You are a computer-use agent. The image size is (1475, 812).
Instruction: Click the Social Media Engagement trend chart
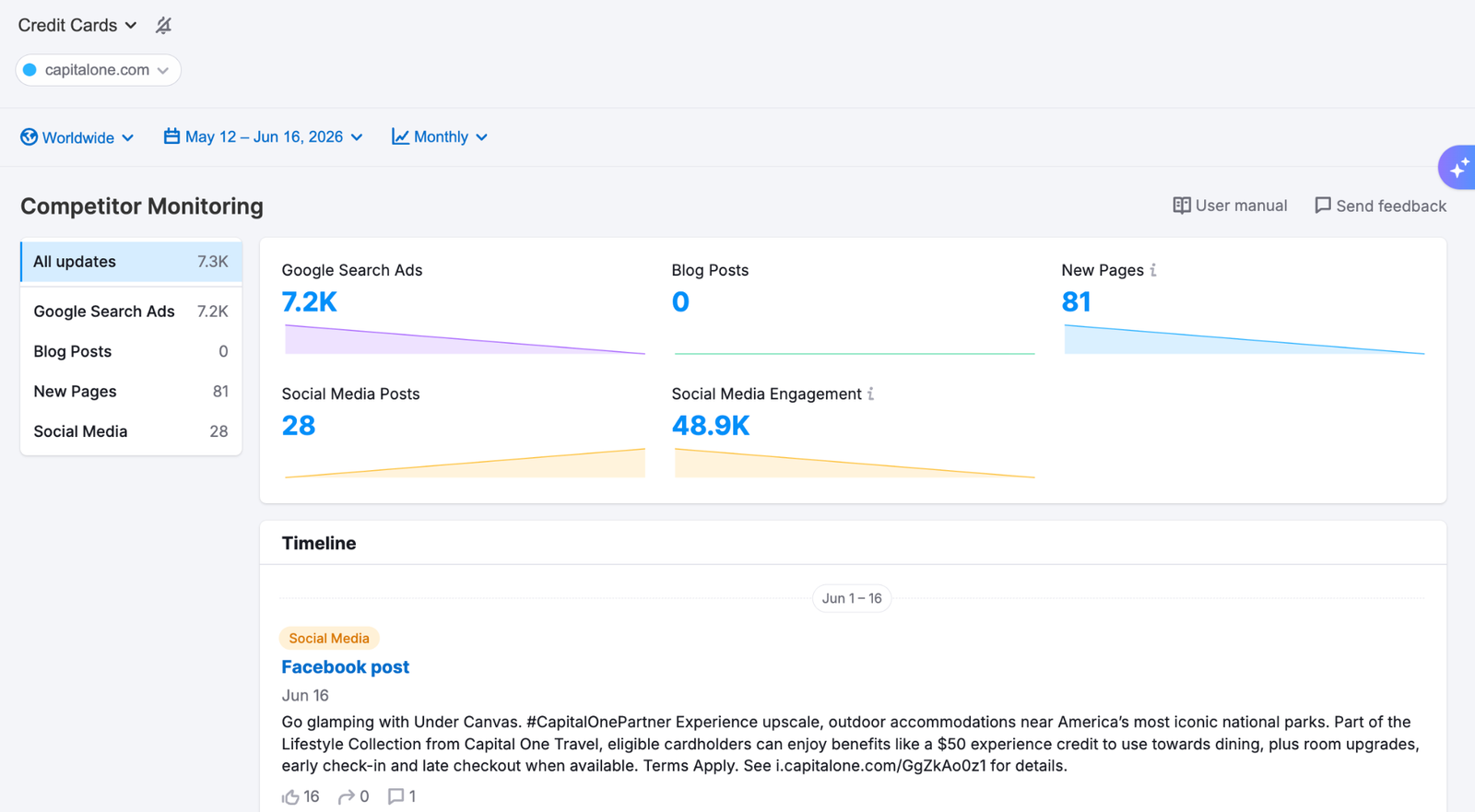tap(855, 463)
